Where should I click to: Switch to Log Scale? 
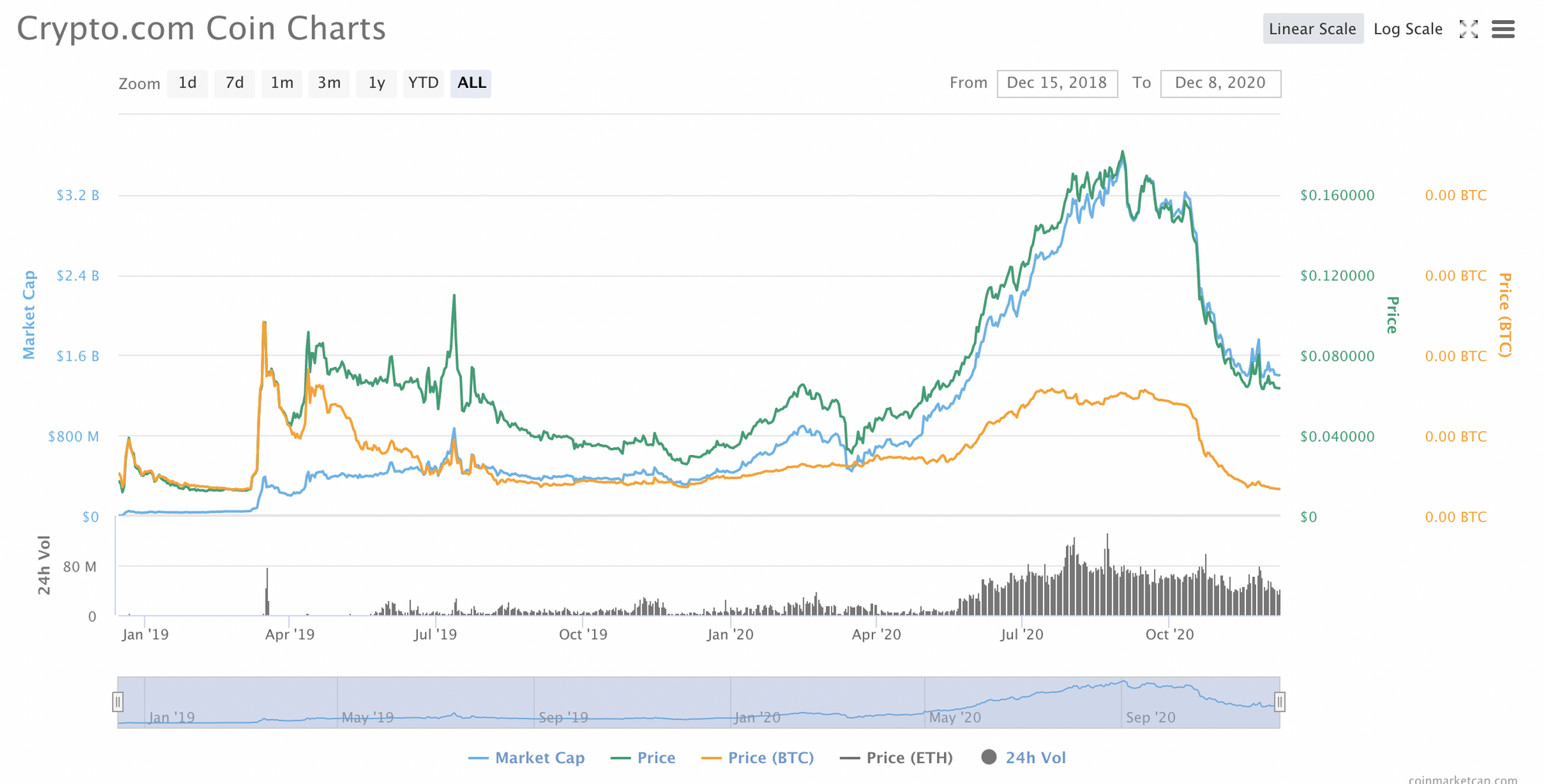coord(1407,29)
